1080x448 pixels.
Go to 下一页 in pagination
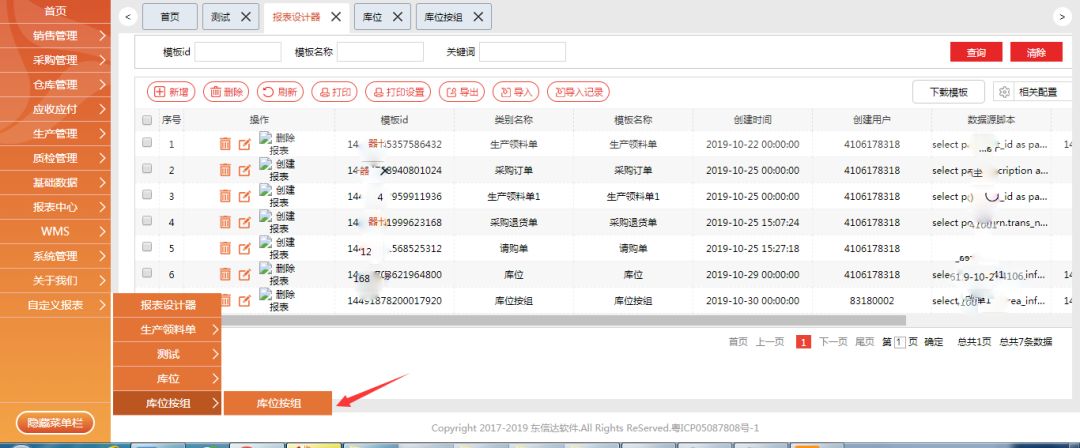tap(833, 342)
